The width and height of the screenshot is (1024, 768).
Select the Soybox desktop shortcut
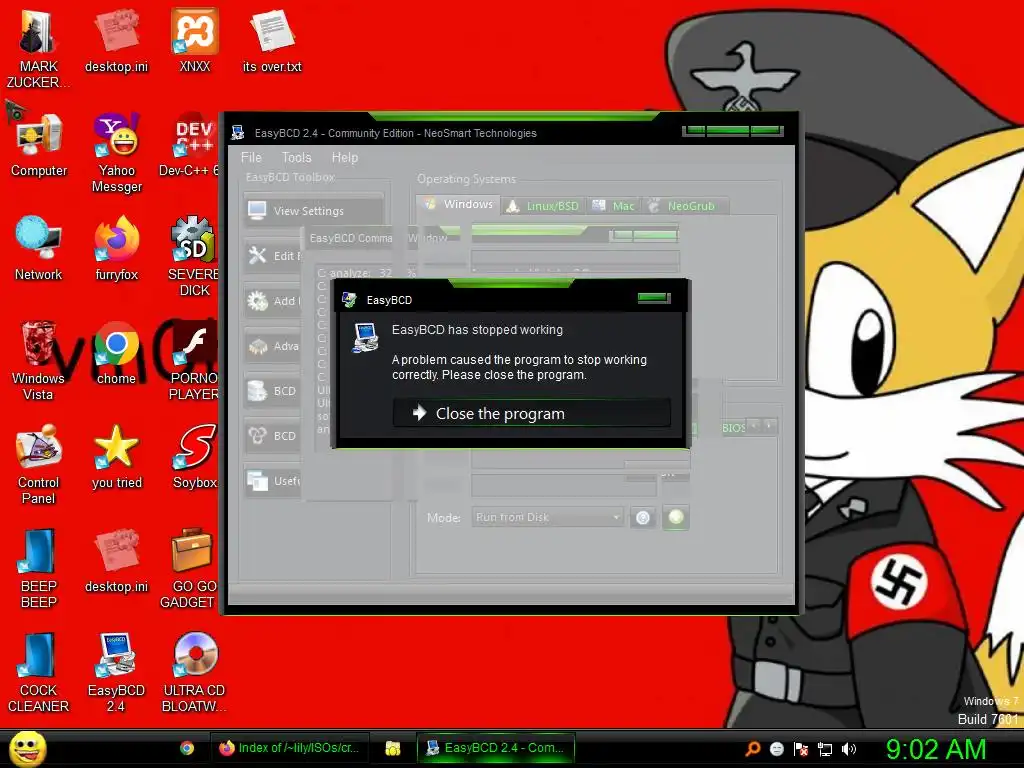coord(195,458)
